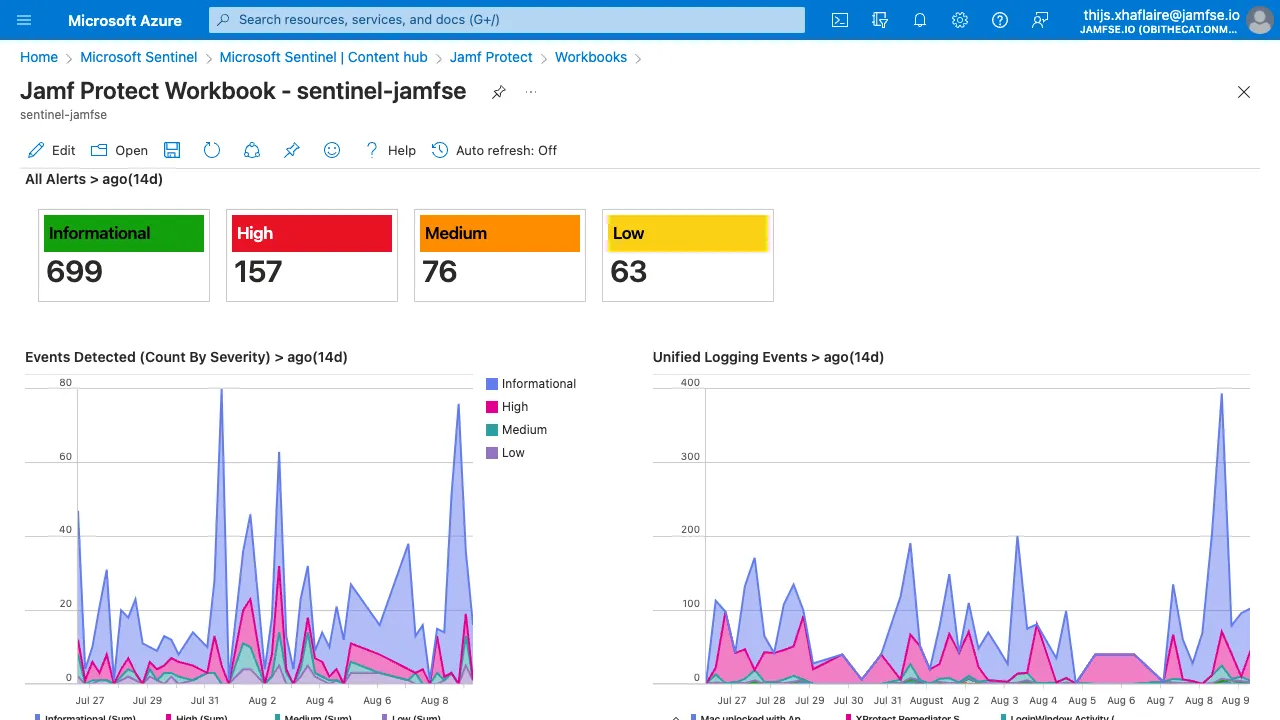The height and width of the screenshot is (720, 1280).
Task: Refresh the workbook data
Action: [211, 150]
